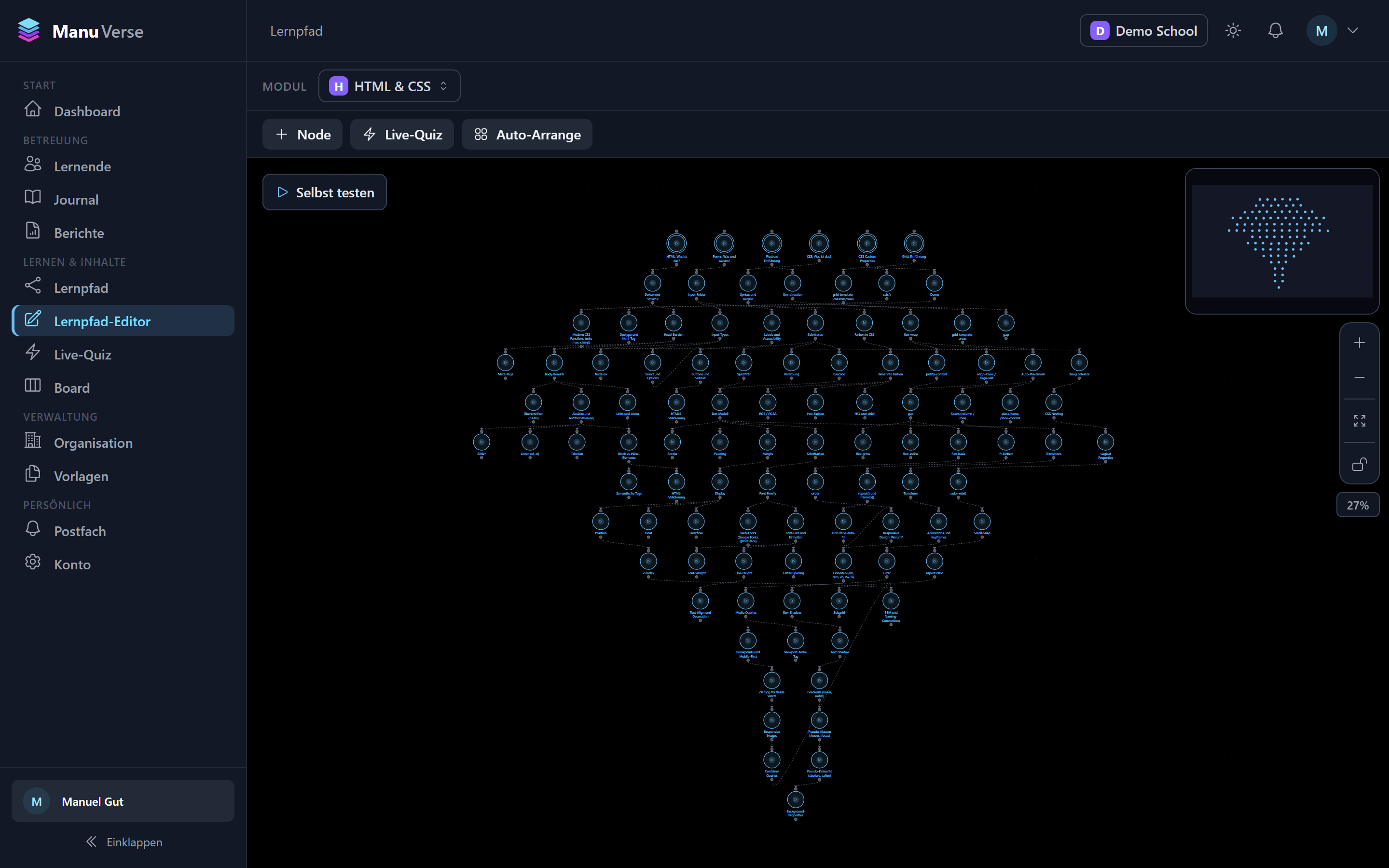Click Selbst testen play button
Screen dimensions: 1389x868
(324, 193)
